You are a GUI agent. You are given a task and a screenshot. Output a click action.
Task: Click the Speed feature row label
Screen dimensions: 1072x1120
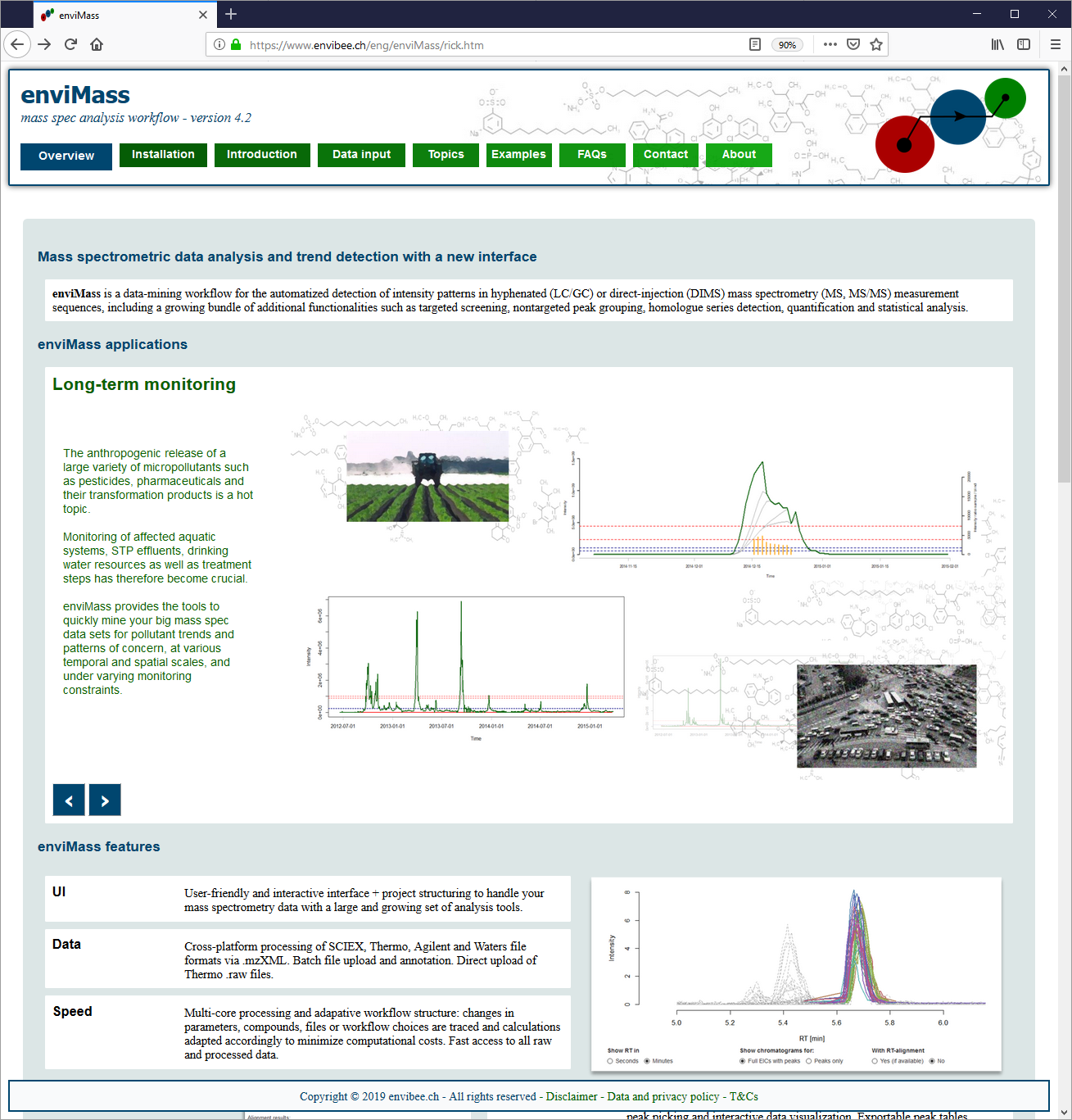72,1011
